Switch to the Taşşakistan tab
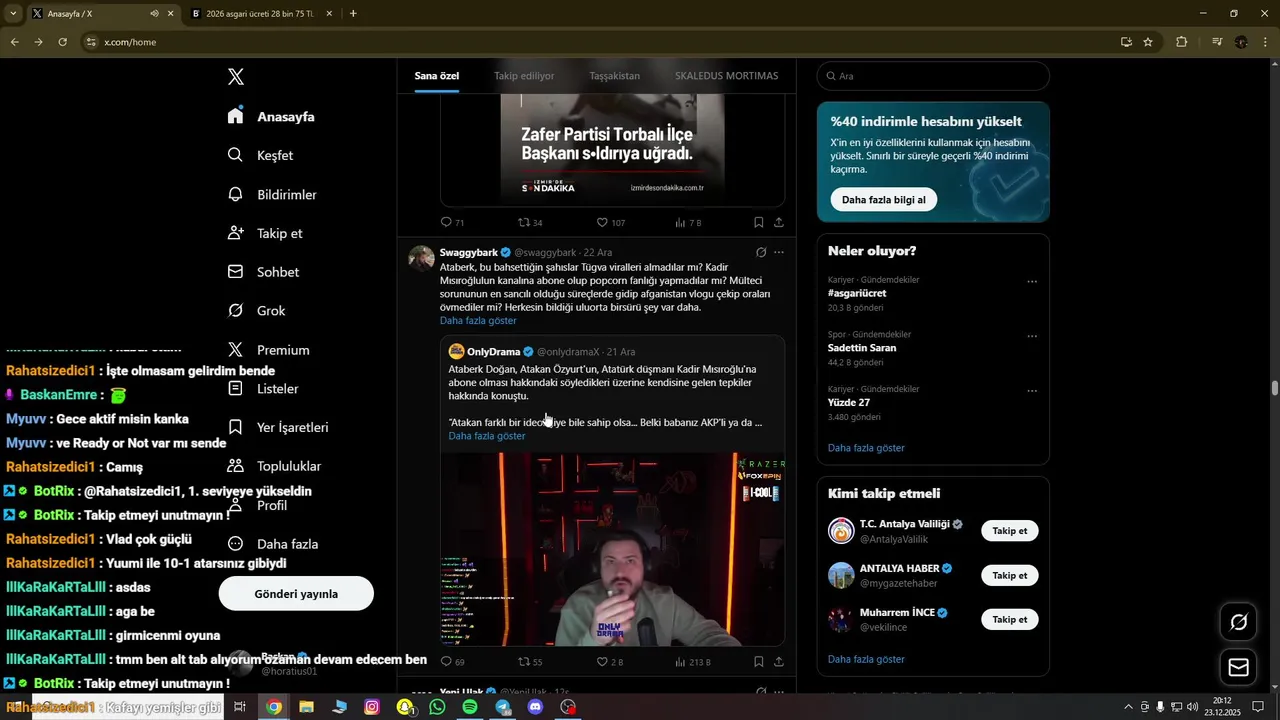The width and height of the screenshot is (1280, 720). click(615, 76)
